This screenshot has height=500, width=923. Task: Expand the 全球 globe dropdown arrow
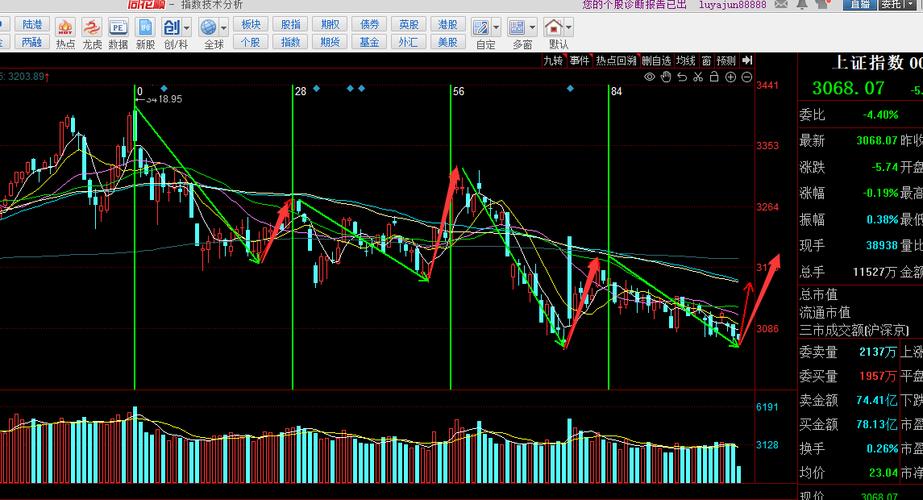coord(223,27)
